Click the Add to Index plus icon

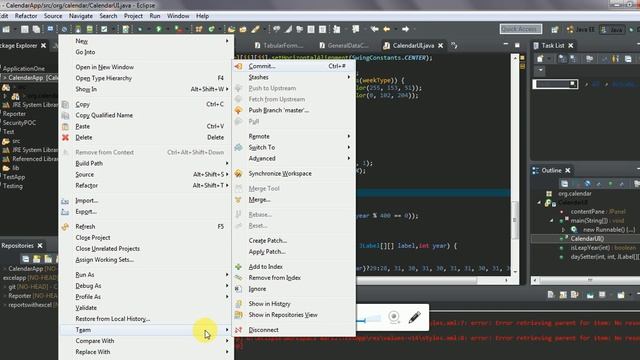[238, 267]
